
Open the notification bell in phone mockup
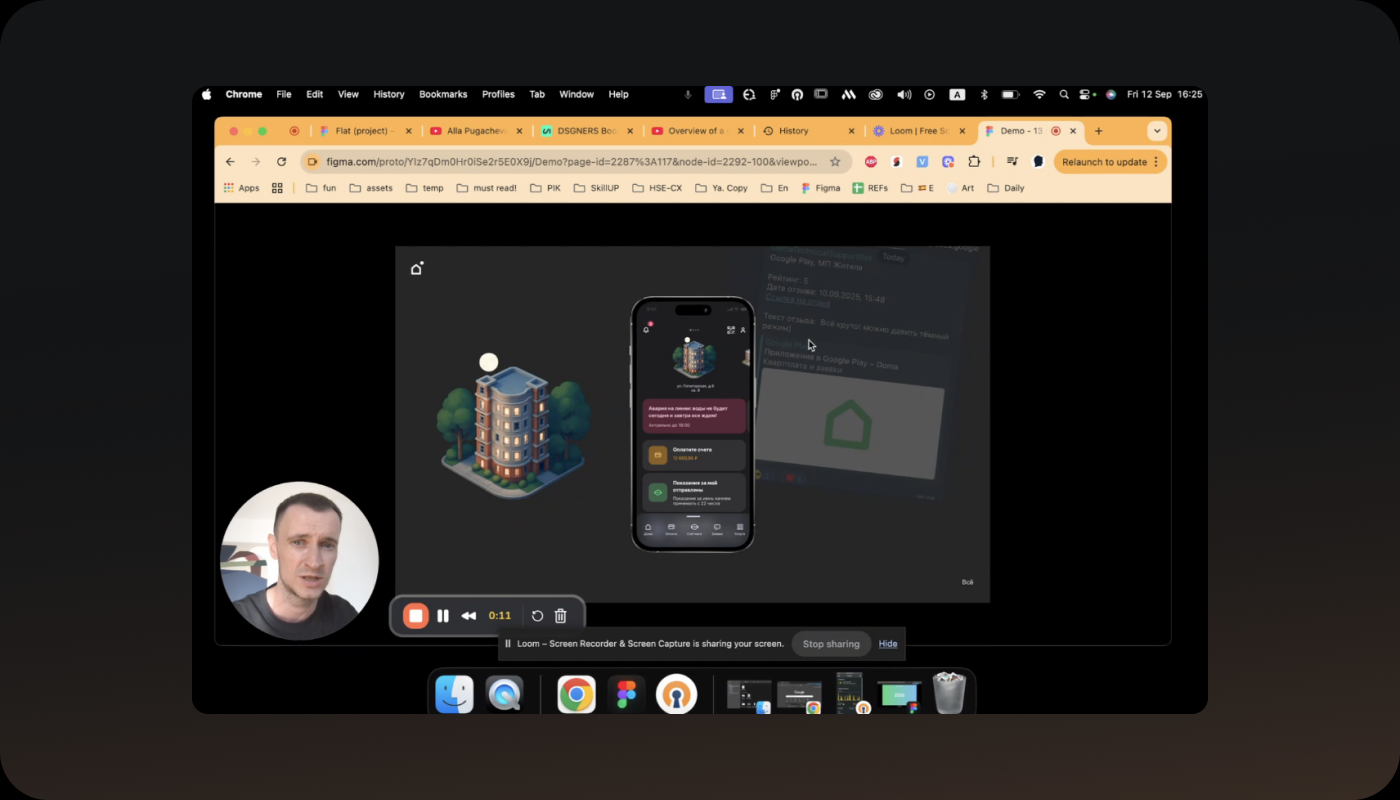click(x=647, y=329)
